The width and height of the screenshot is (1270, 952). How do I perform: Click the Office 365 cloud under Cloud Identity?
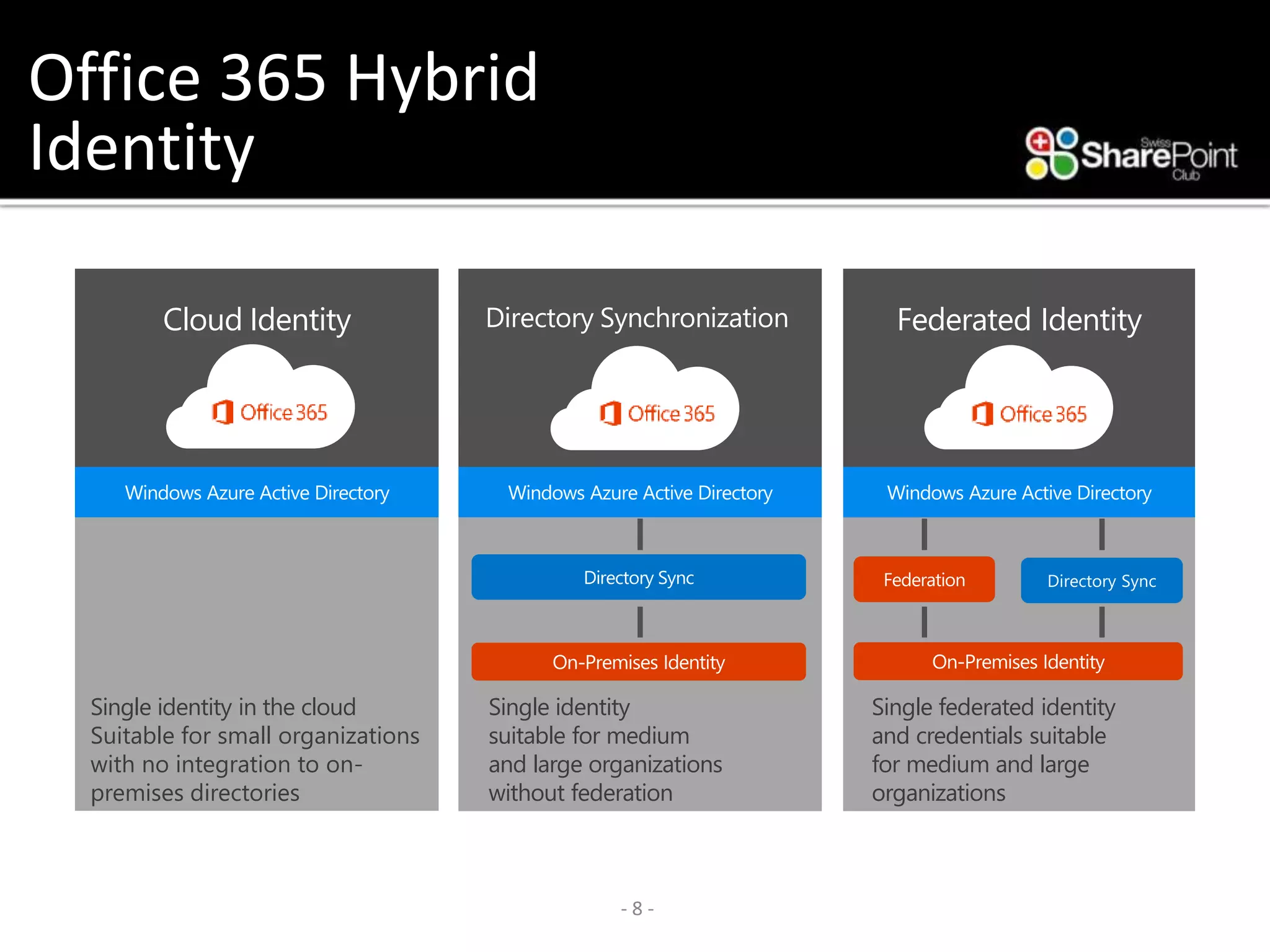[x=260, y=397]
